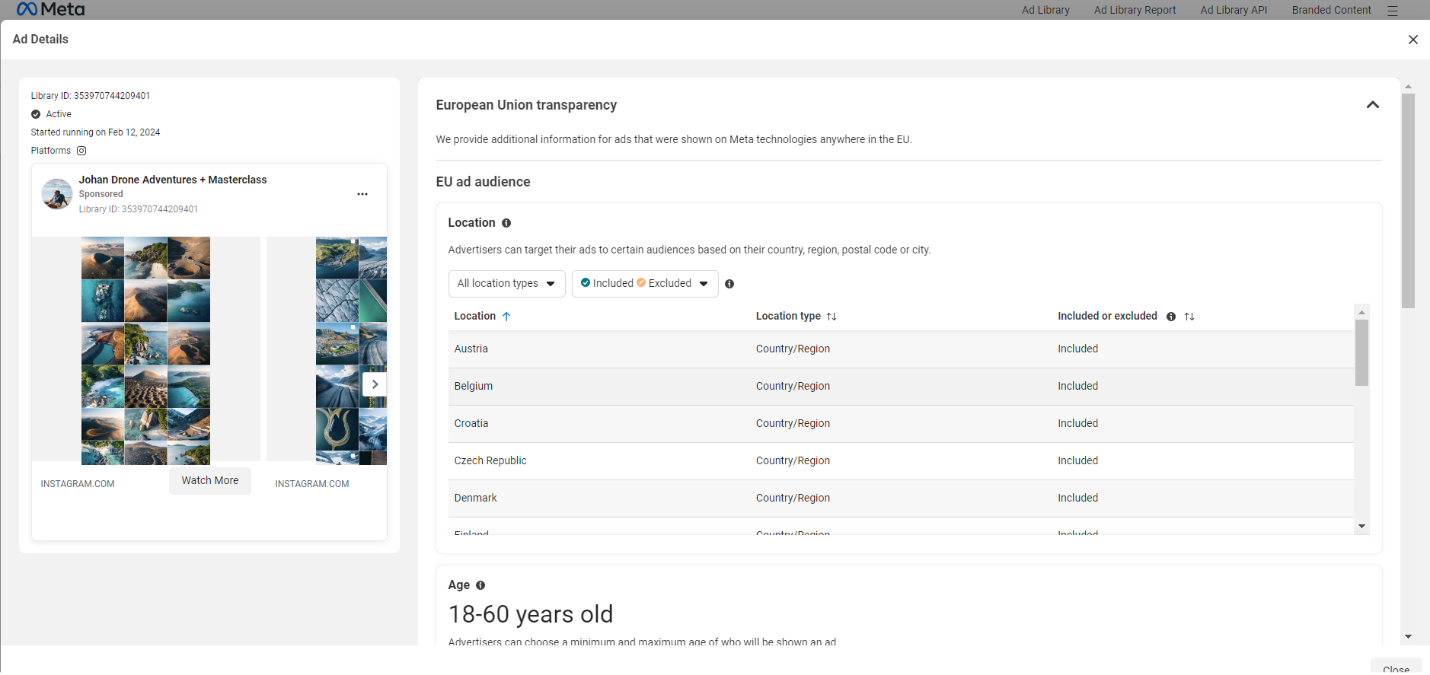1430x675 pixels.
Task: Click first INSTAGRAM.COM link under carousel
Action: click(78, 484)
